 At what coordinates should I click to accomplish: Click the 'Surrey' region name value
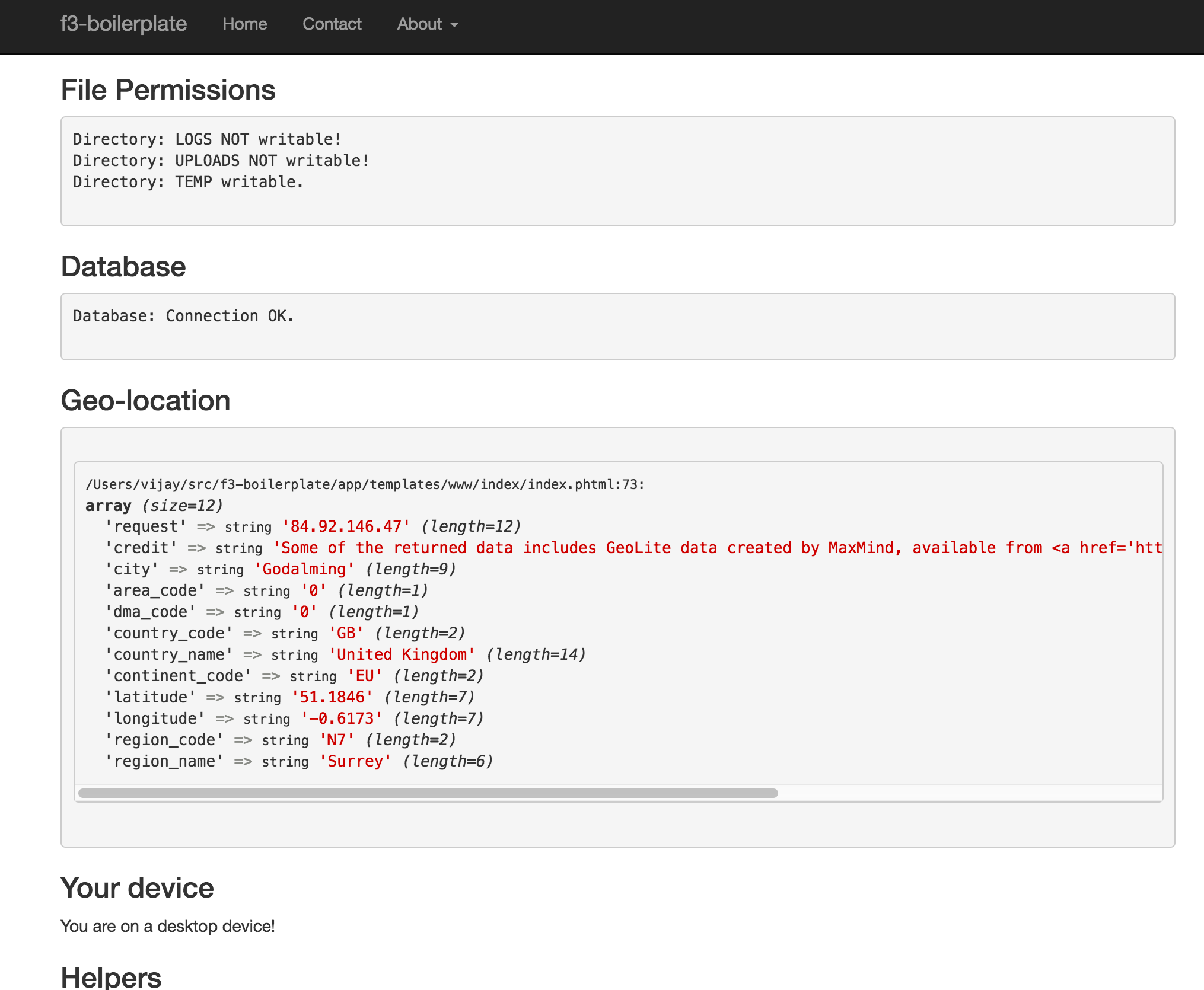pos(355,761)
